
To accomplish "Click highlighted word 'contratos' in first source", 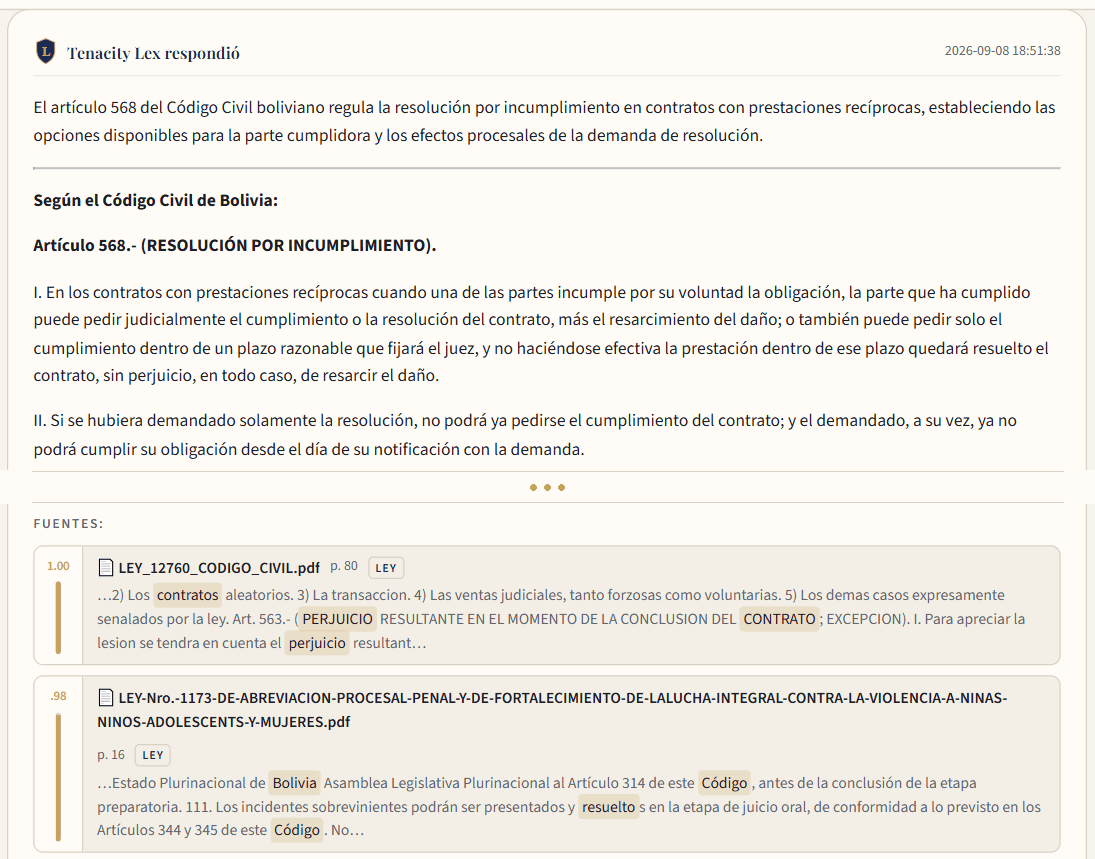I will click(x=187, y=595).
